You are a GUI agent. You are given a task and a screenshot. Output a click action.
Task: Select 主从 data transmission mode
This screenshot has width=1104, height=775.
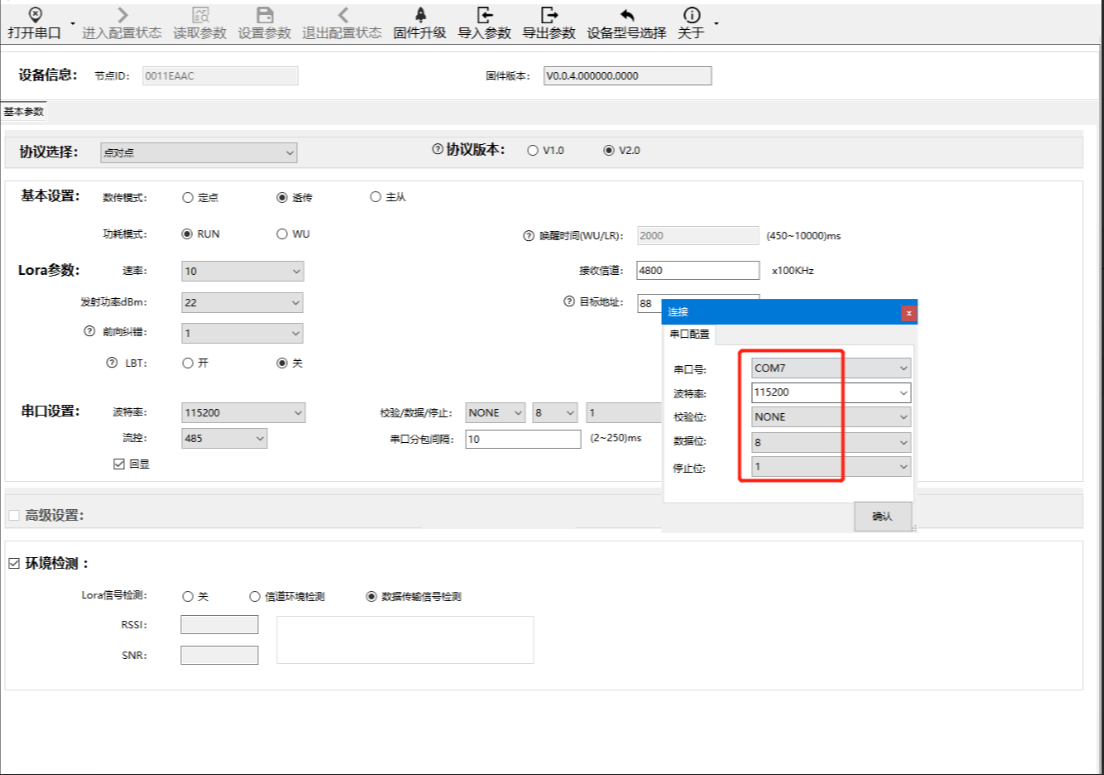click(376, 197)
